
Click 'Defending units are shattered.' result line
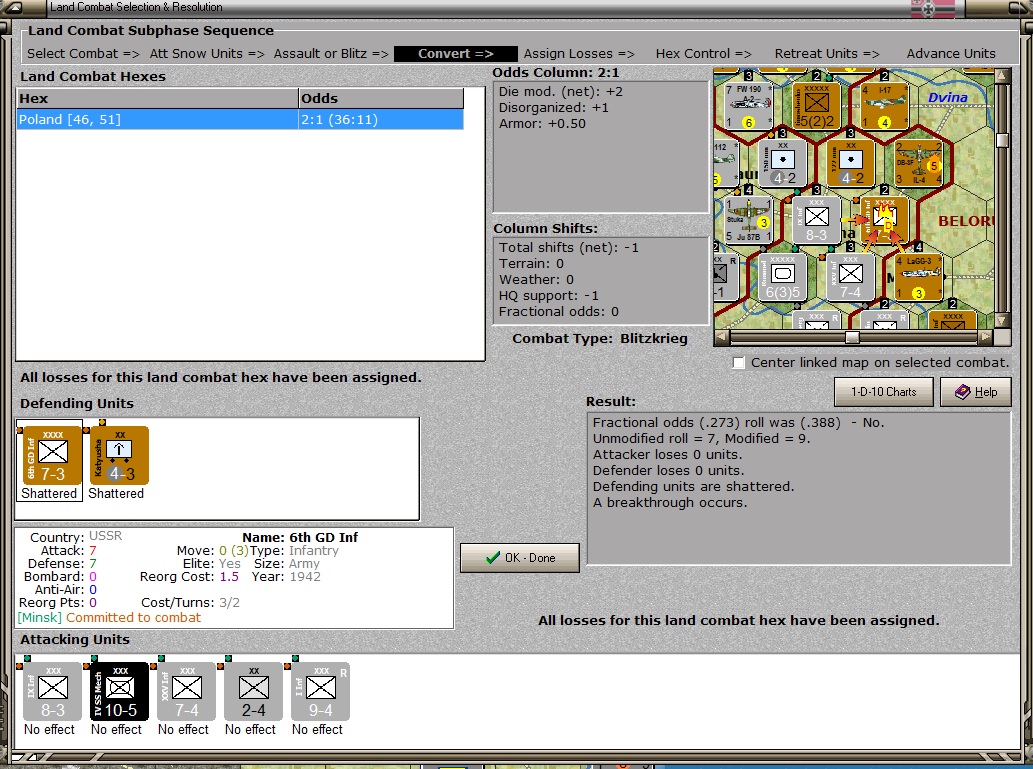[x=693, y=487]
